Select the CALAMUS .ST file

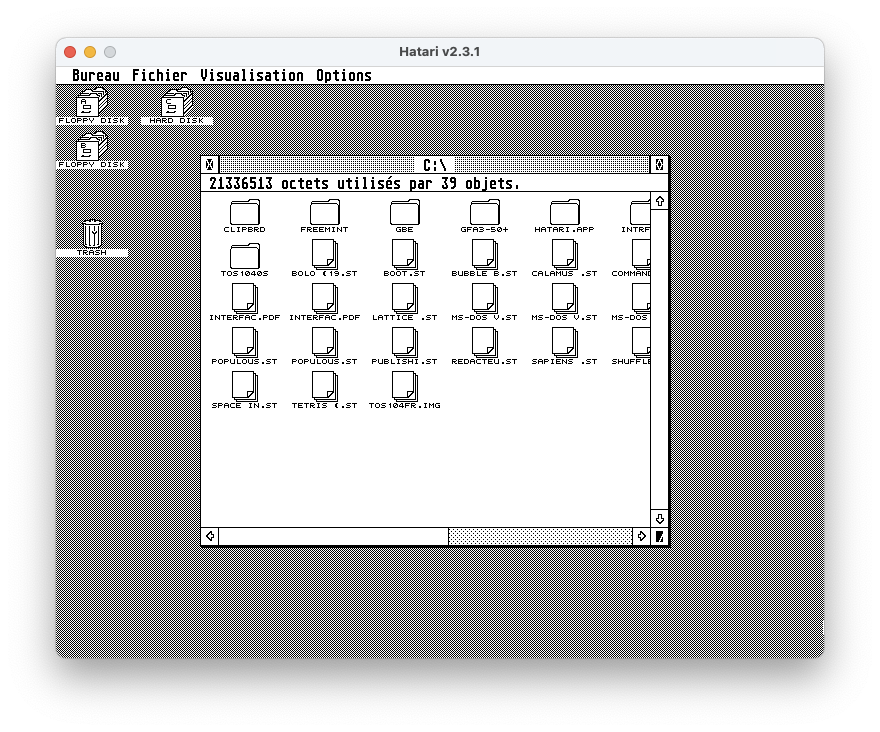click(x=565, y=258)
